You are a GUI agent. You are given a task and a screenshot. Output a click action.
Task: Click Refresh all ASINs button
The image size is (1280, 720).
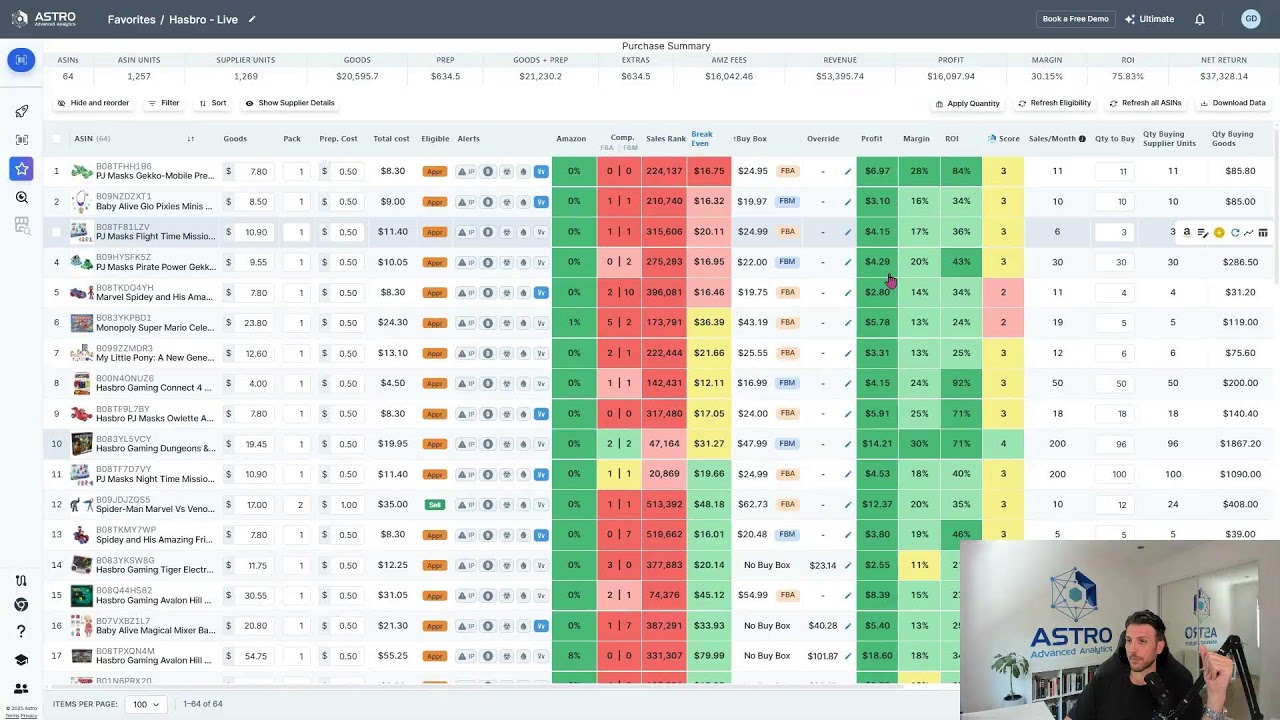click(1146, 103)
